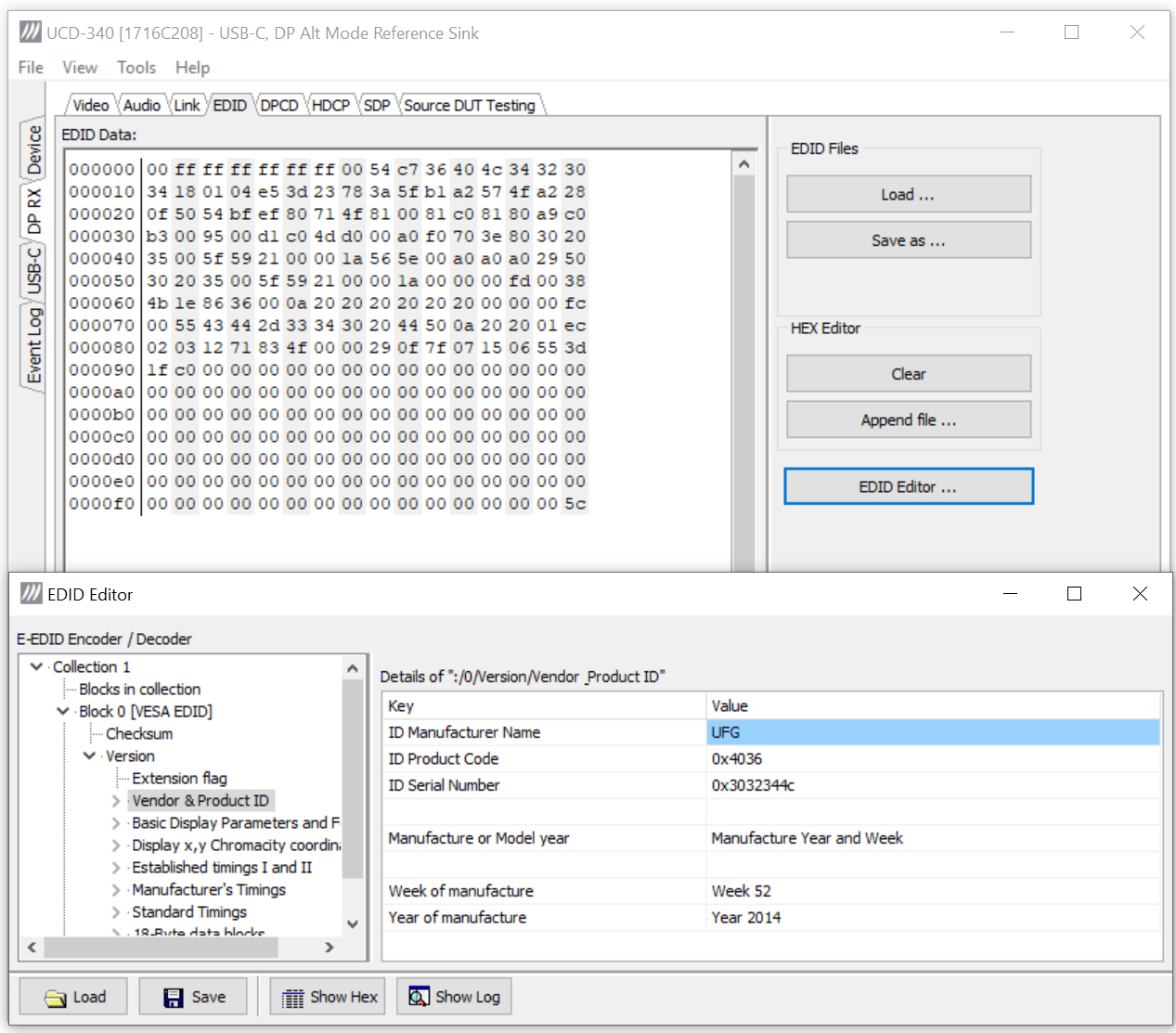Viewport: 1176px width, 1033px height.
Task: Open the File menu
Action: point(31,67)
